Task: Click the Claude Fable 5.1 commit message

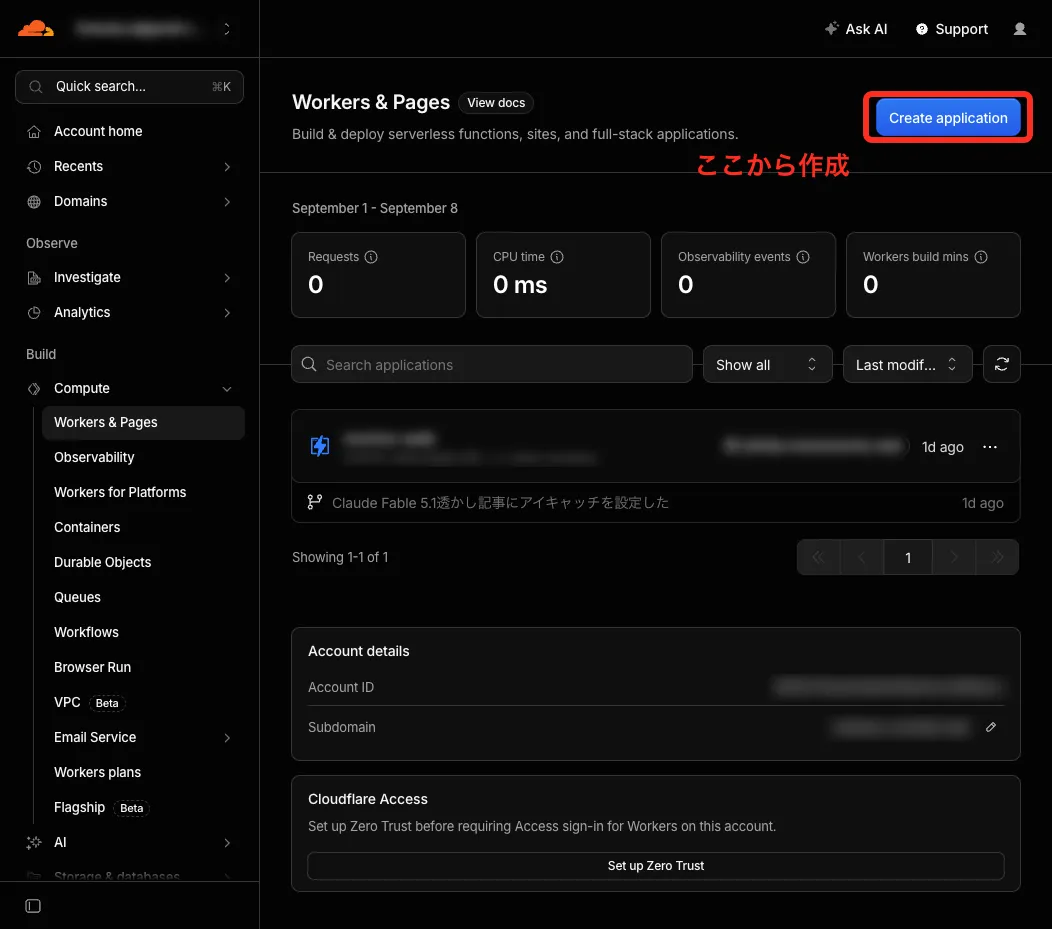Action: (501, 503)
